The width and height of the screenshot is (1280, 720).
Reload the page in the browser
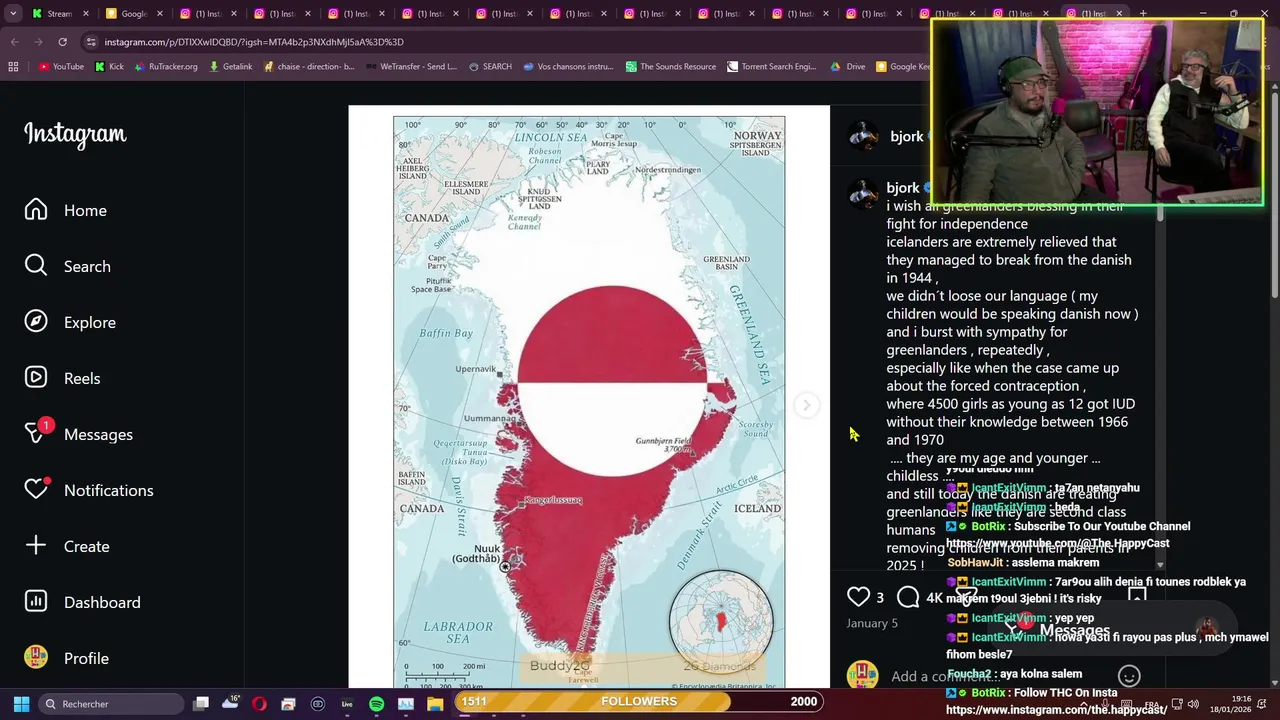coord(62,42)
